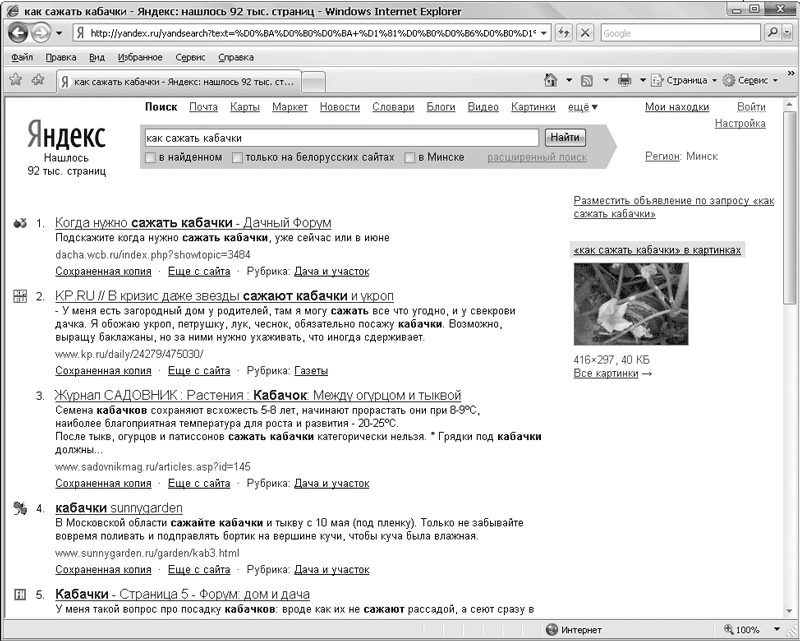Check 'только на белорусских сайтах' option
Viewport: 800px width, 641px height.
click(237, 158)
